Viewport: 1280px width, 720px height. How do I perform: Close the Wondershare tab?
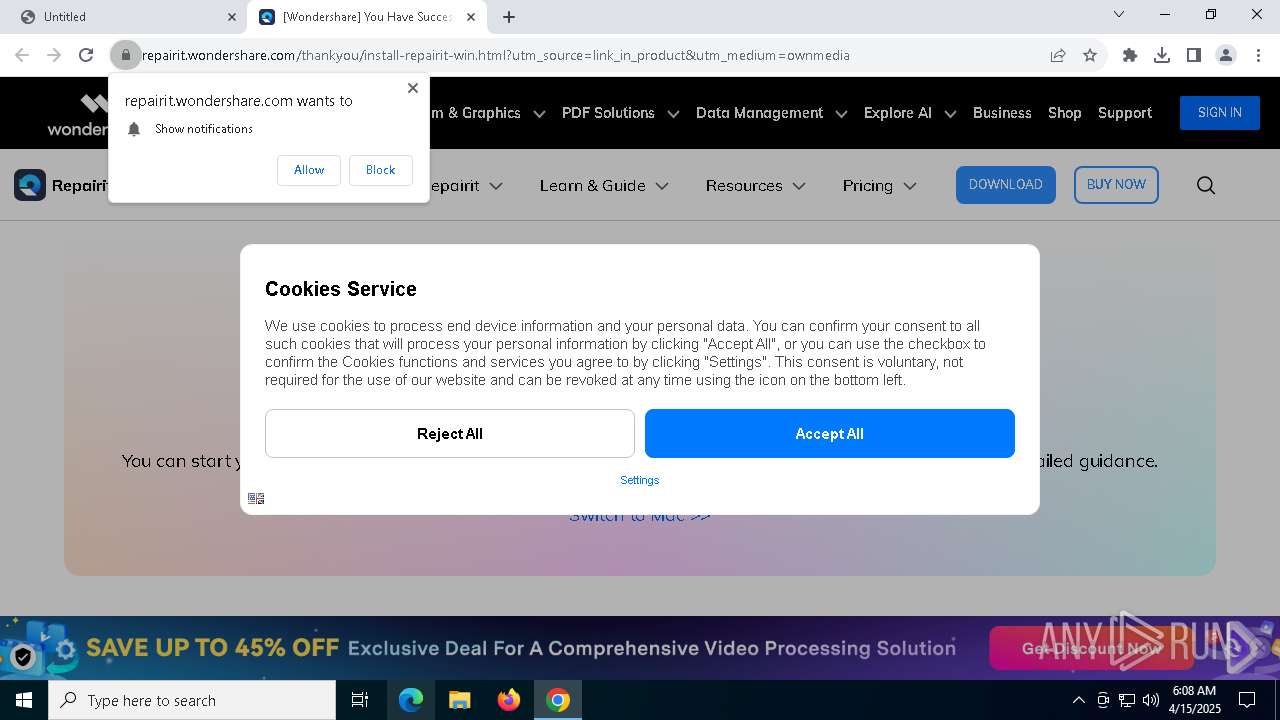(x=472, y=17)
